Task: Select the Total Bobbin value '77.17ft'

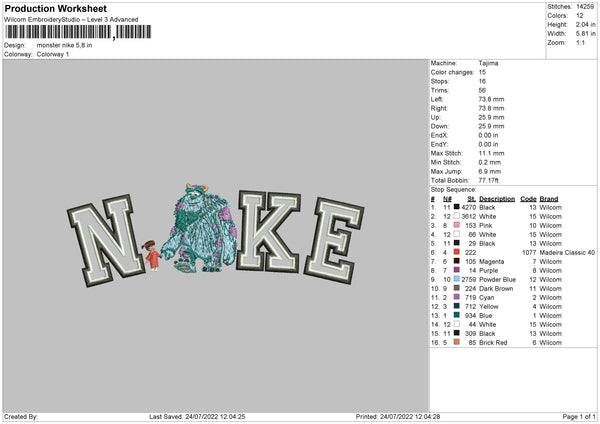Action: (x=488, y=180)
